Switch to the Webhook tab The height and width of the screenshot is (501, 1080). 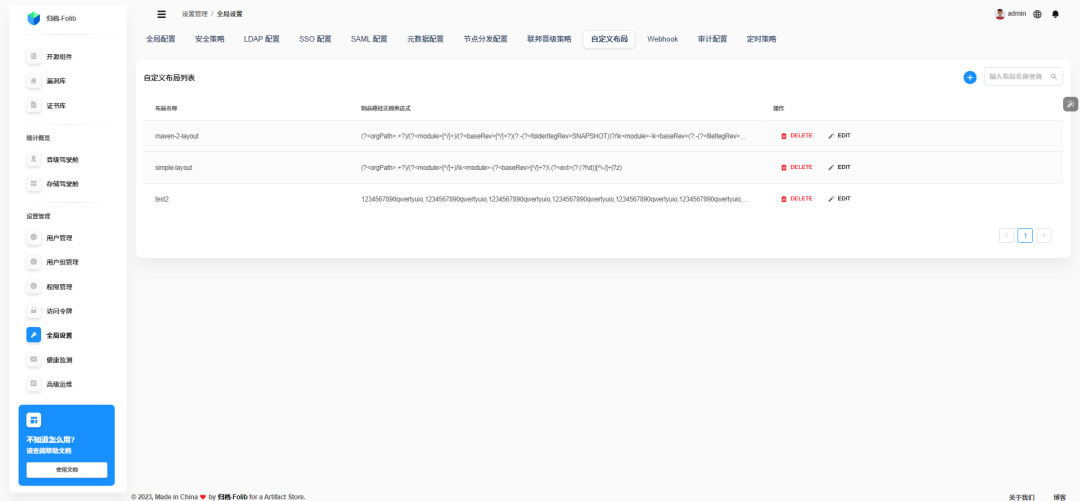pos(663,39)
